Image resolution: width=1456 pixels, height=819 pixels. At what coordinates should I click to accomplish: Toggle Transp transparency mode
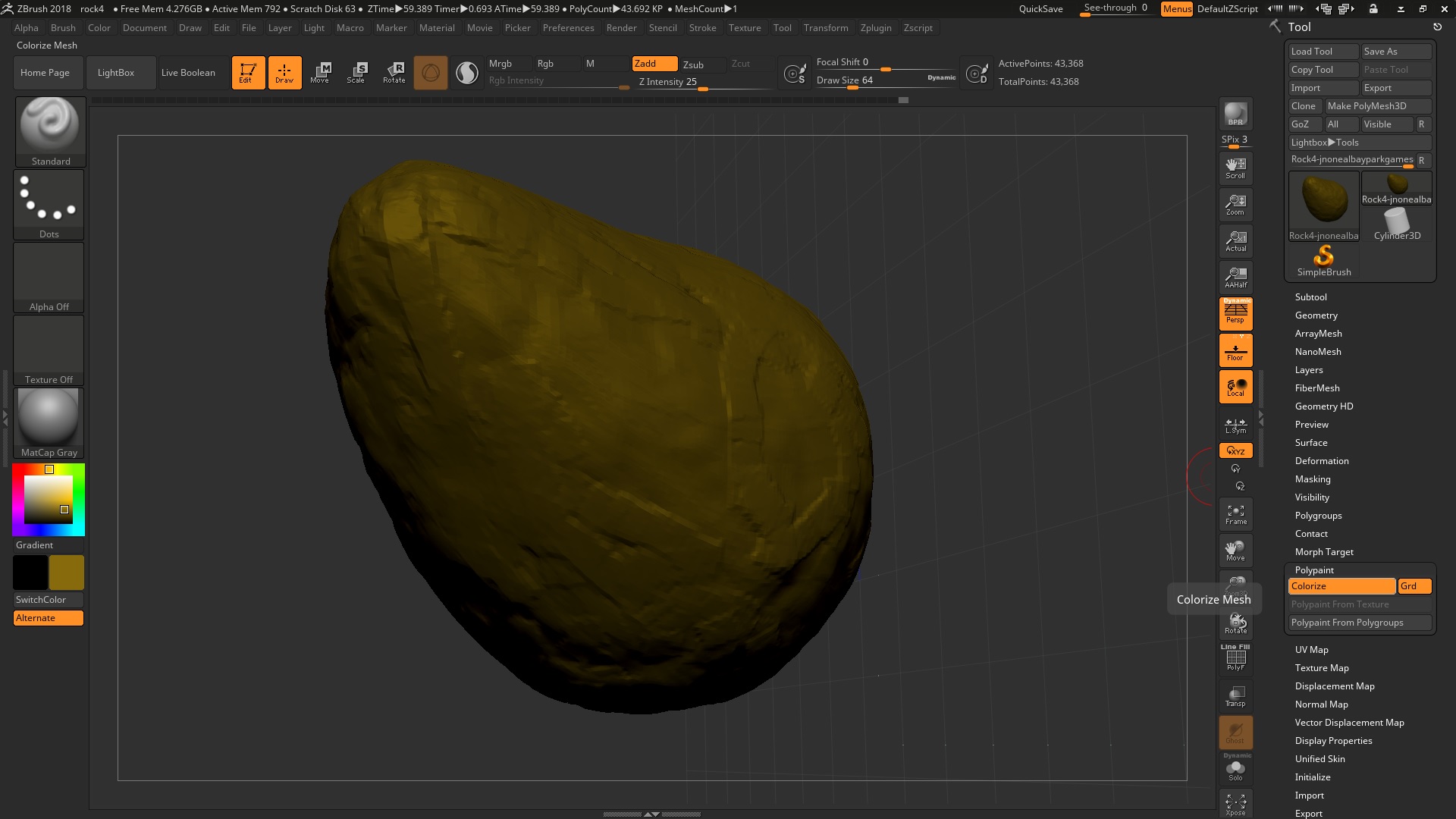pos(1235,696)
